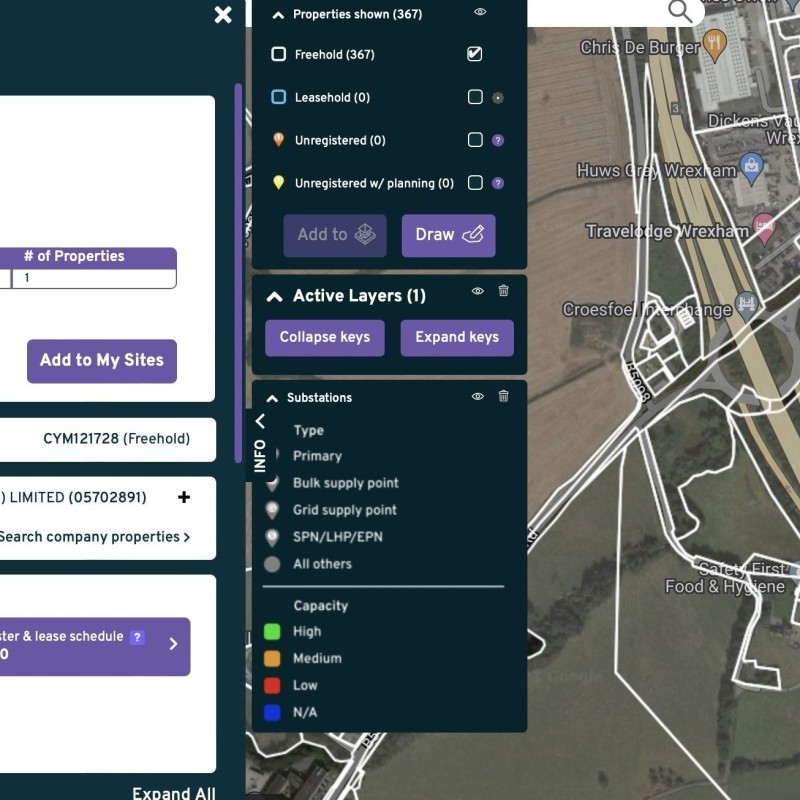800x800 pixels.
Task: Open register & lease schedule arrow
Action: [173, 644]
